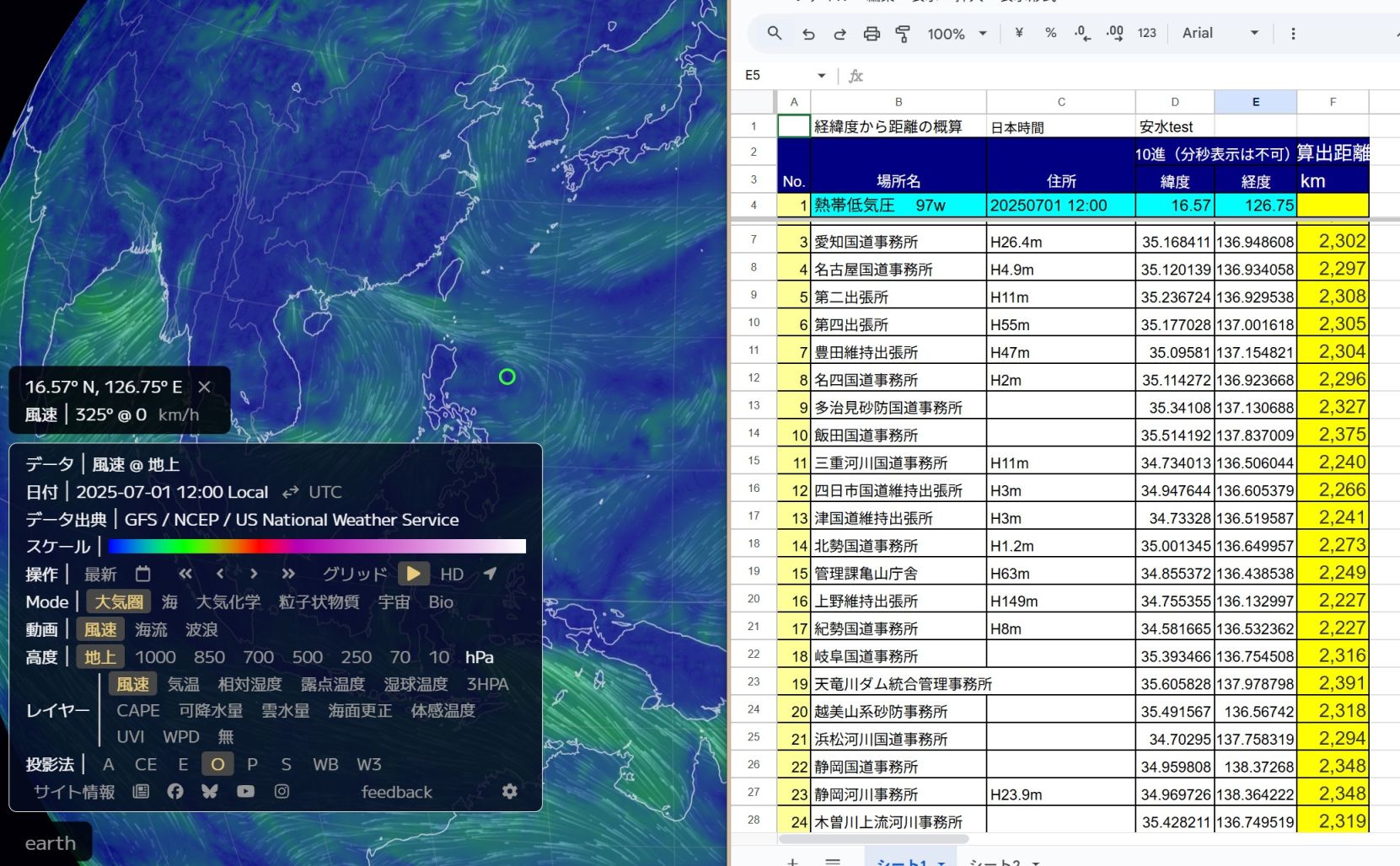This screenshot has width=1400, height=866.
Task: Expand the name box dropdown beside E5
Action: (x=821, y=76)
